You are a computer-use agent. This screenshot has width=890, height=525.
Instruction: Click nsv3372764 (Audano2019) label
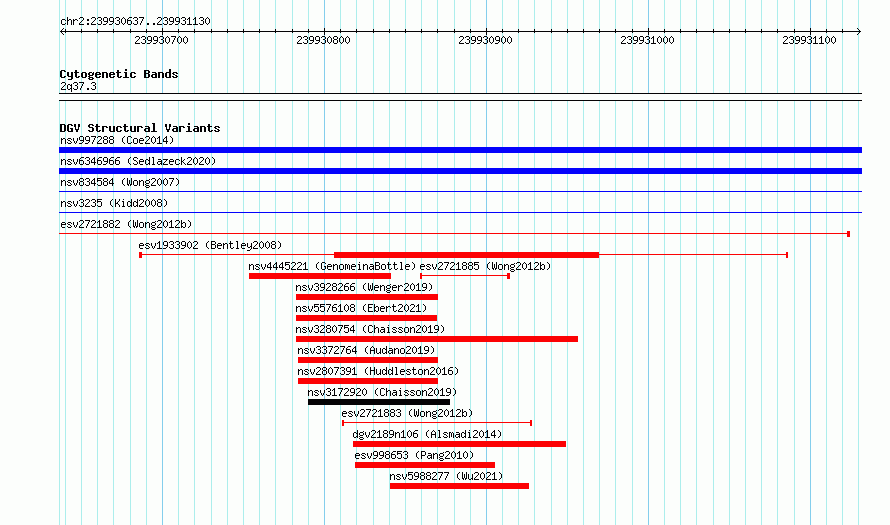coord(366,350)
